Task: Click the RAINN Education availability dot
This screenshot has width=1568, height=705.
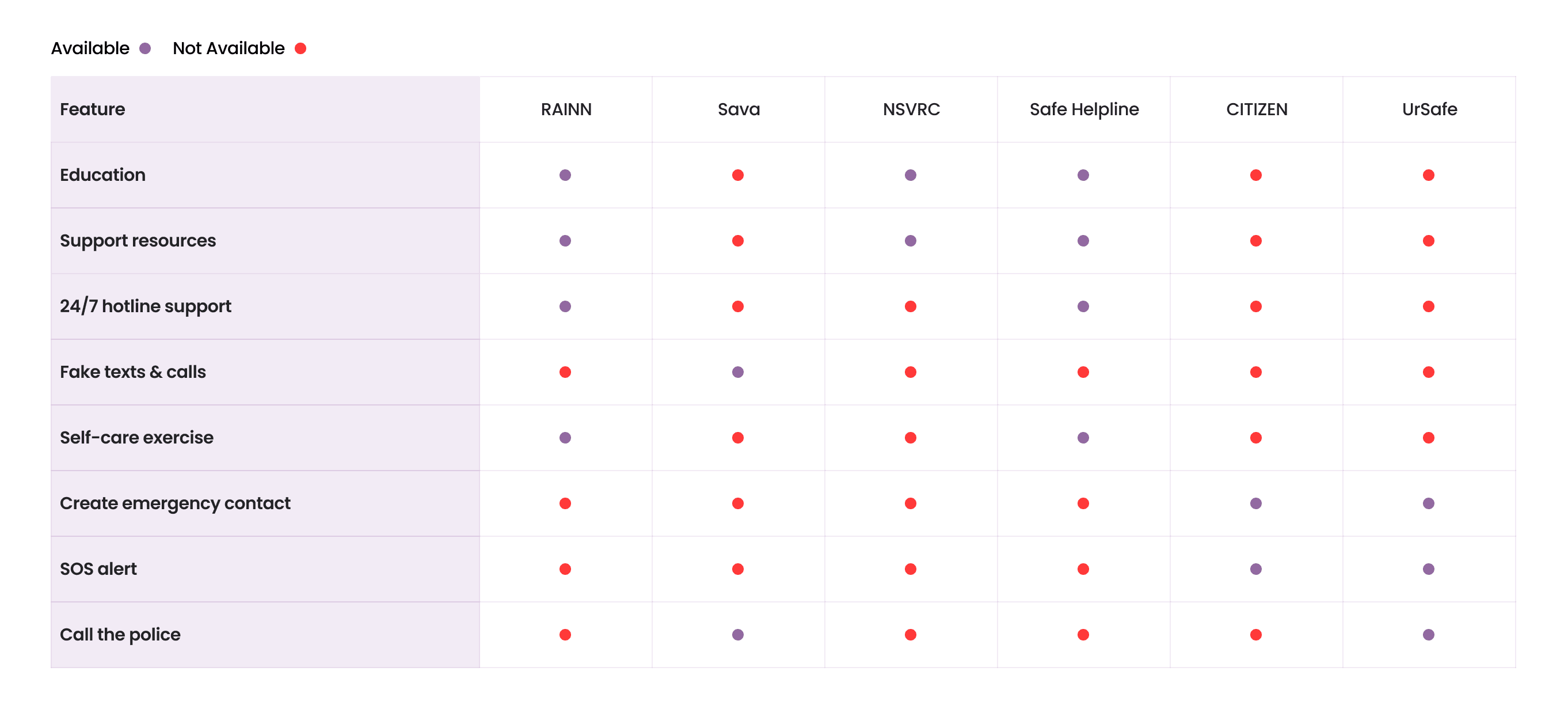Action: [565, 176]
